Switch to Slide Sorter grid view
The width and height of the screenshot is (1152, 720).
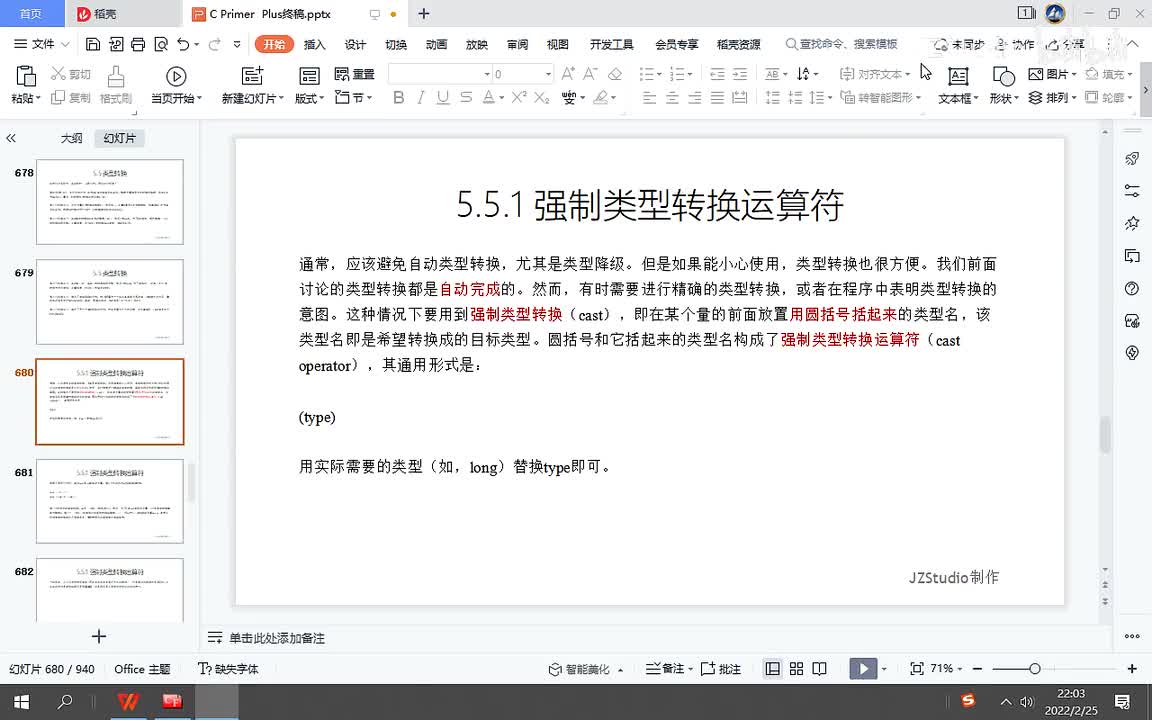point(796,669)
